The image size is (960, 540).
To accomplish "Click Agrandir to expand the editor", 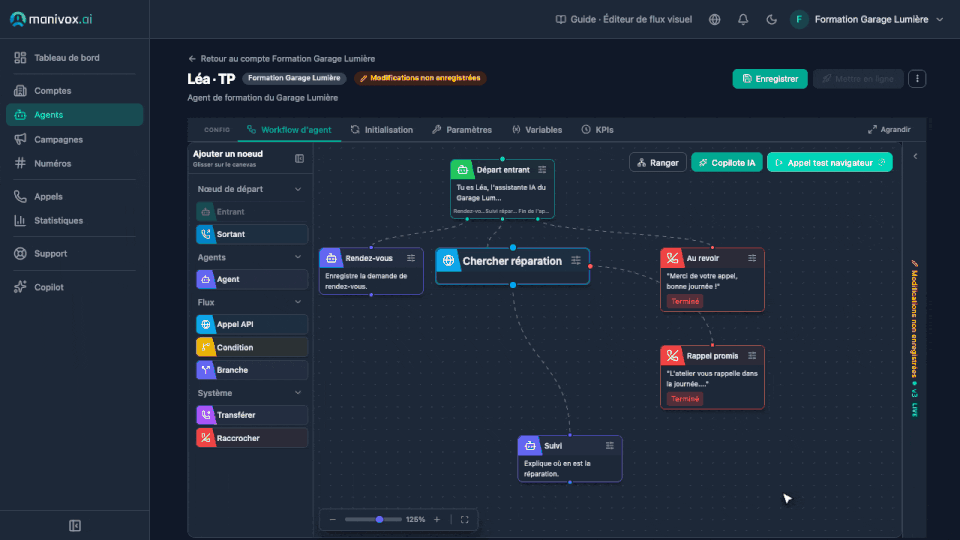I will 889,130.
